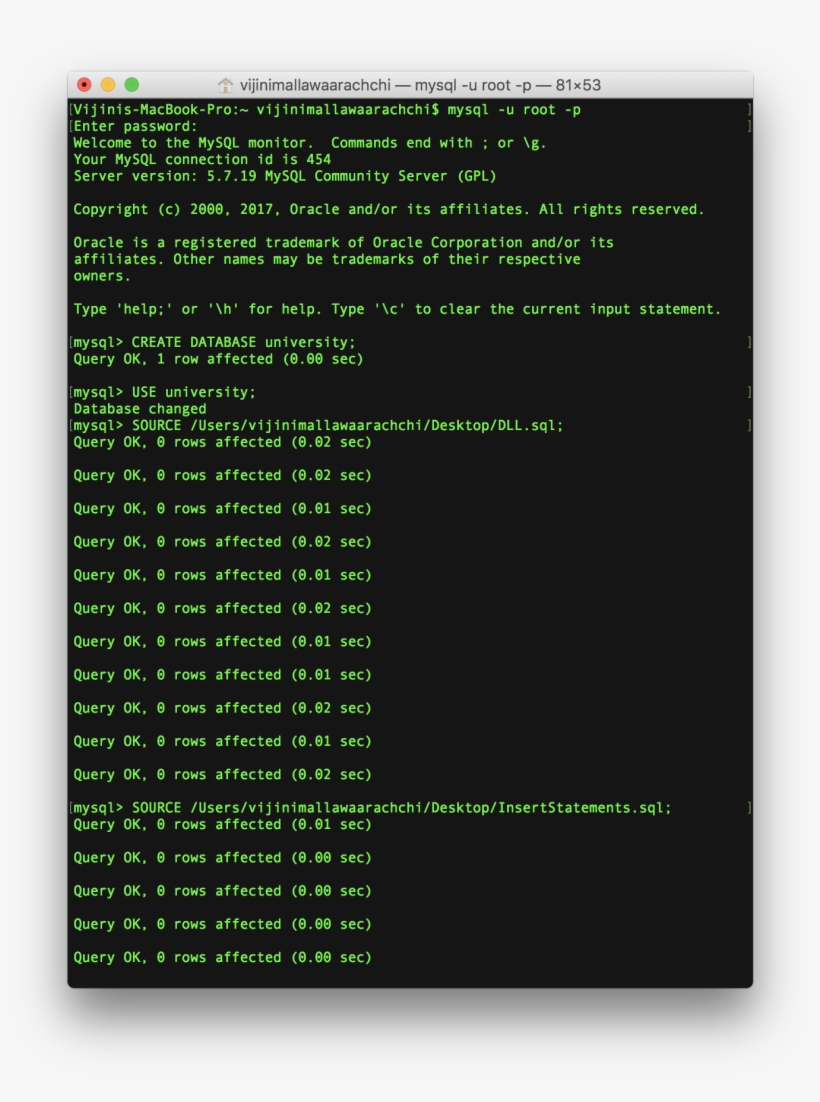Click inside the terminal text area

click(410, 600)
